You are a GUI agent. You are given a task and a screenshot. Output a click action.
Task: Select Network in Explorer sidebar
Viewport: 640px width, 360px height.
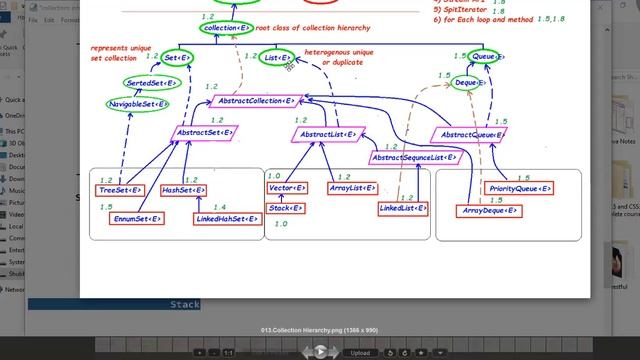(12, 289)
